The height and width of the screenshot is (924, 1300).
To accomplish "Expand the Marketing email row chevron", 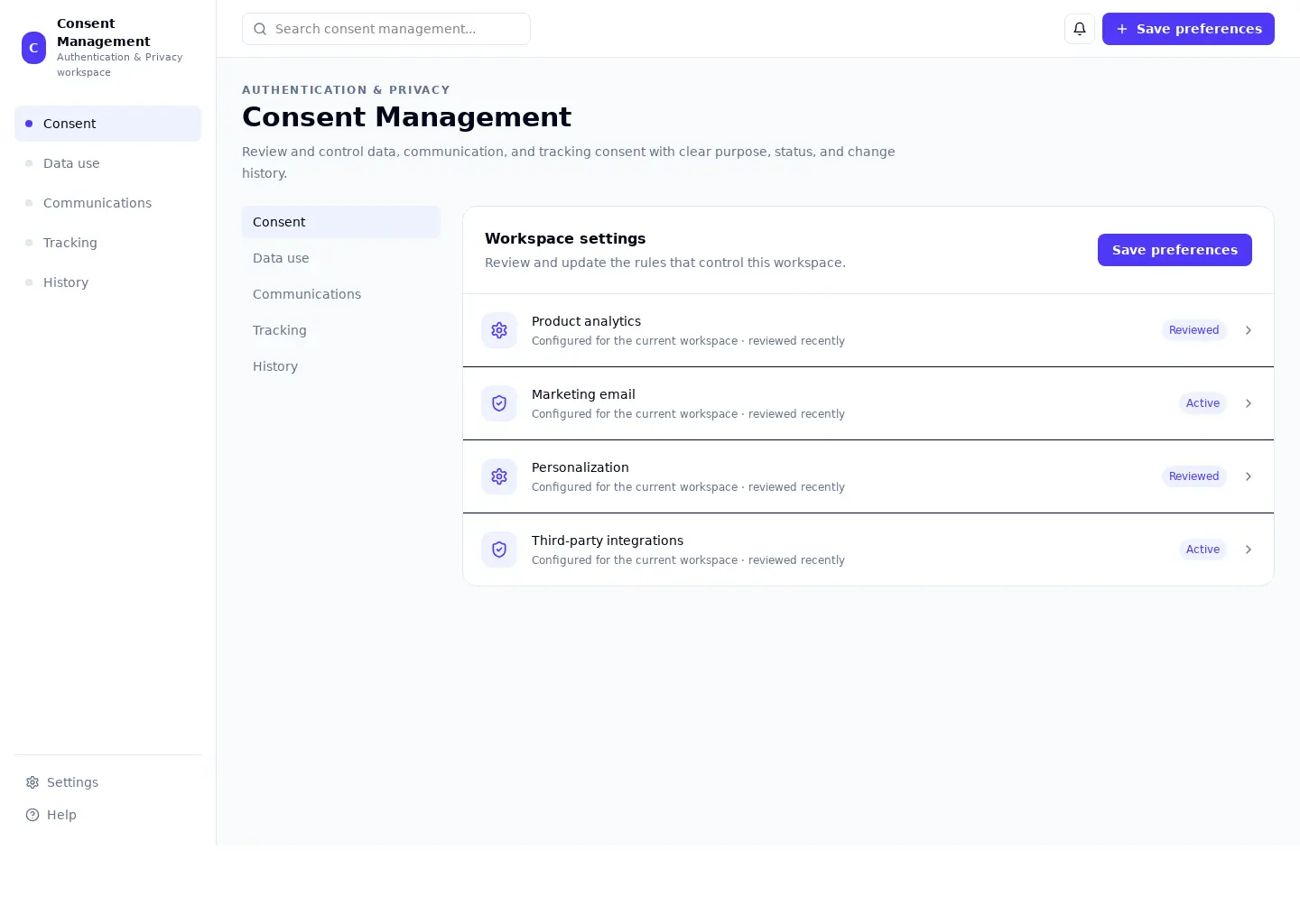I will click(1249, 403).
